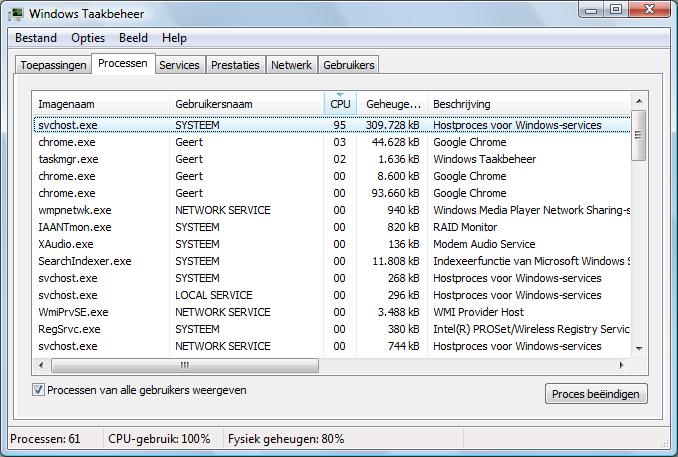
Task: Select the SearchIndexer.exe process
Action: [x=332, y=261]
